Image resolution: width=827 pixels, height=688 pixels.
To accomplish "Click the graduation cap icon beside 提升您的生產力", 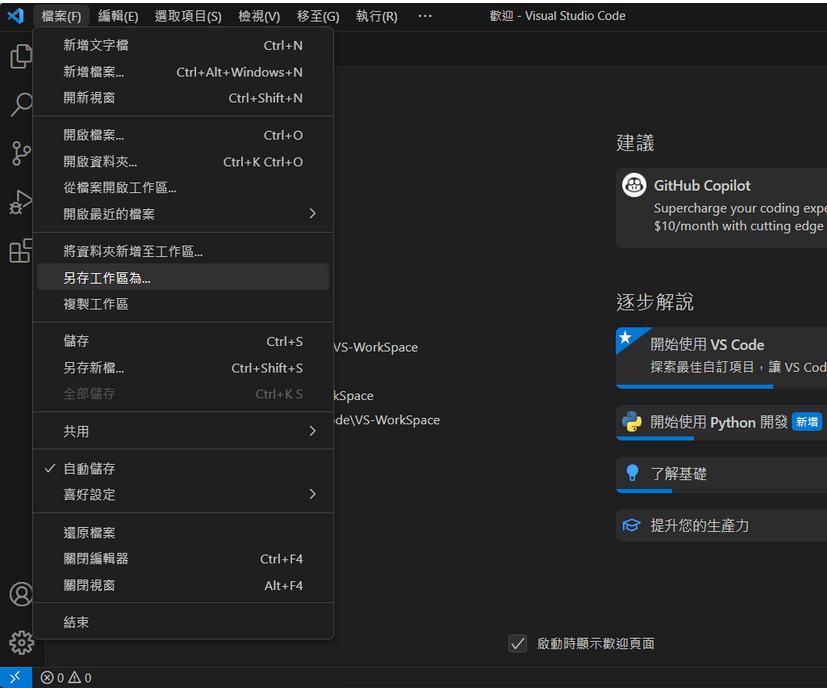I will point(631,525).
